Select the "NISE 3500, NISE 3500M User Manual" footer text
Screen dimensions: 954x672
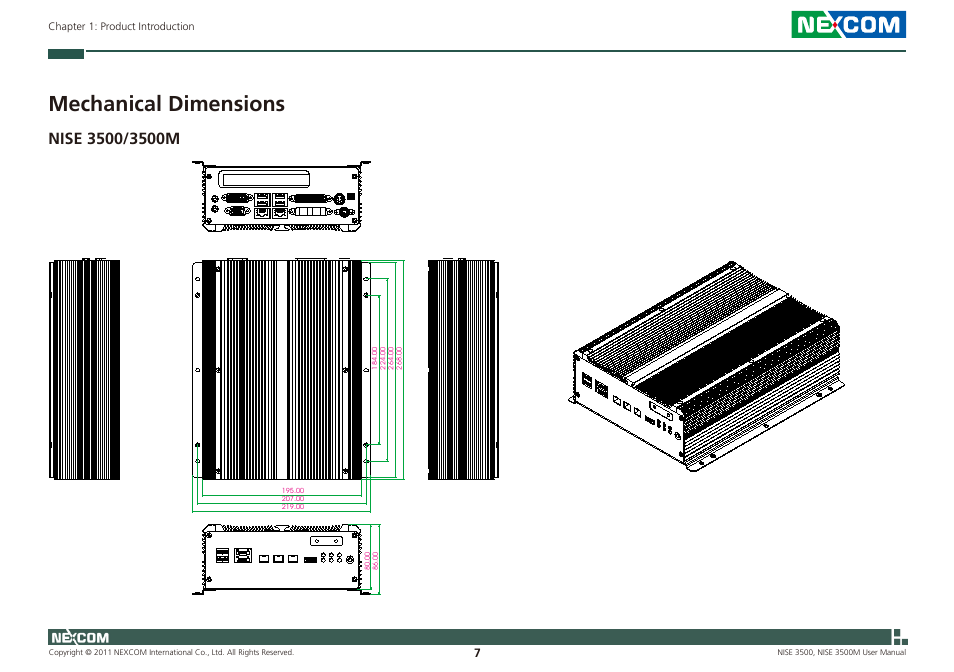point(841,653)
